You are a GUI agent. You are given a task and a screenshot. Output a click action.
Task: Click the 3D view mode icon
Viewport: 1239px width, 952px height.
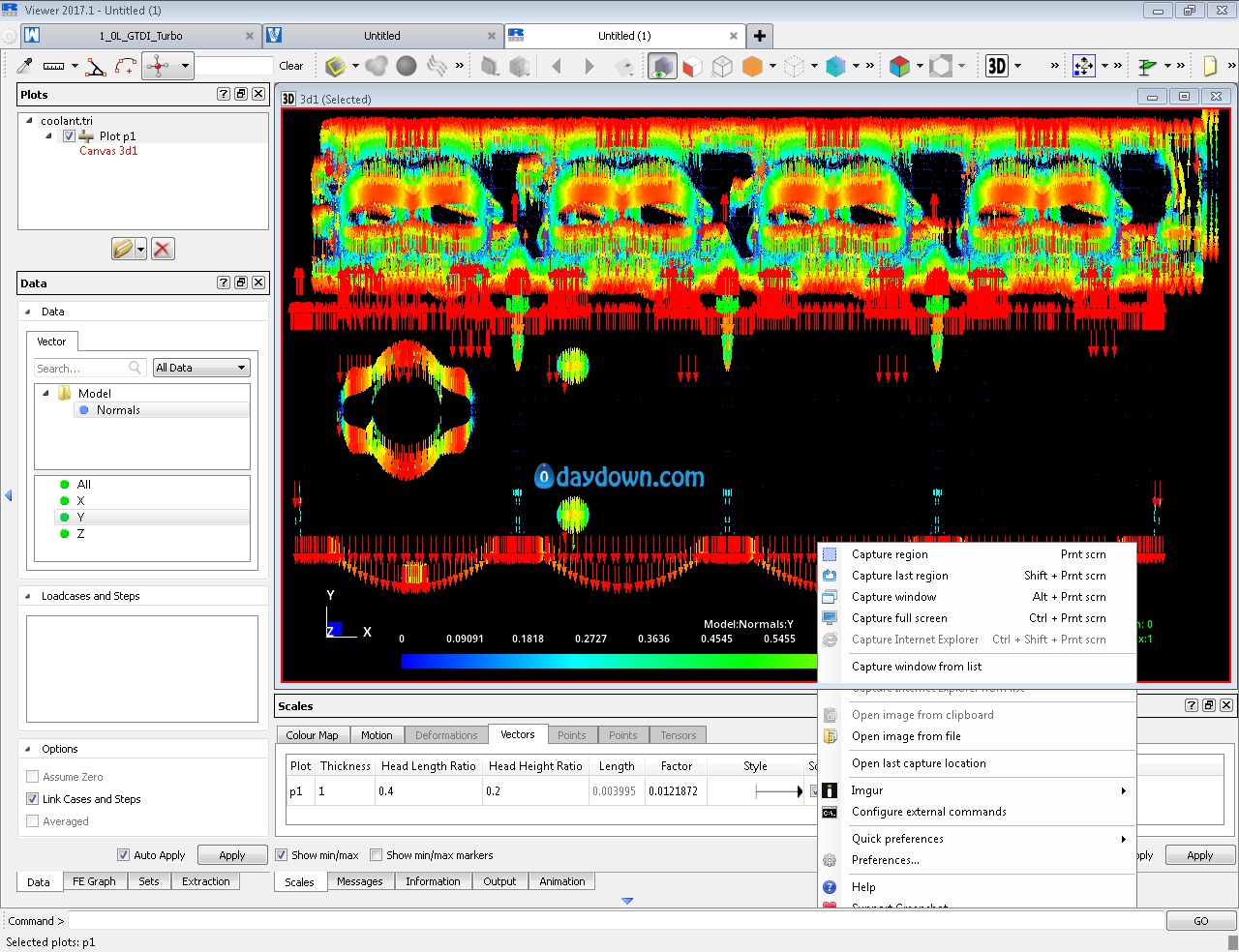pyautogui.click(x=997, y=66)
